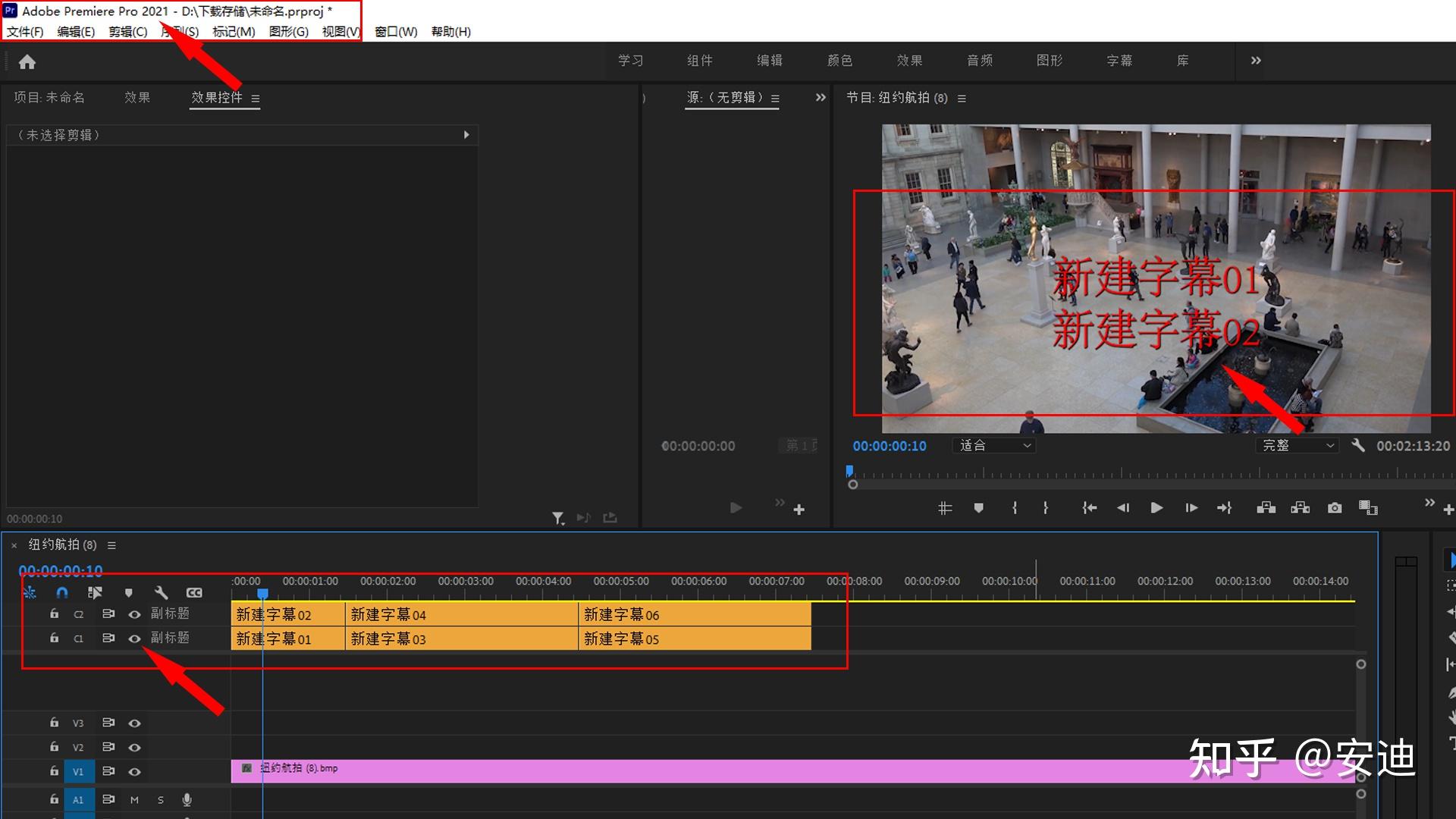
Task: Open Source monitor panel menu
Action: [775, 99]
